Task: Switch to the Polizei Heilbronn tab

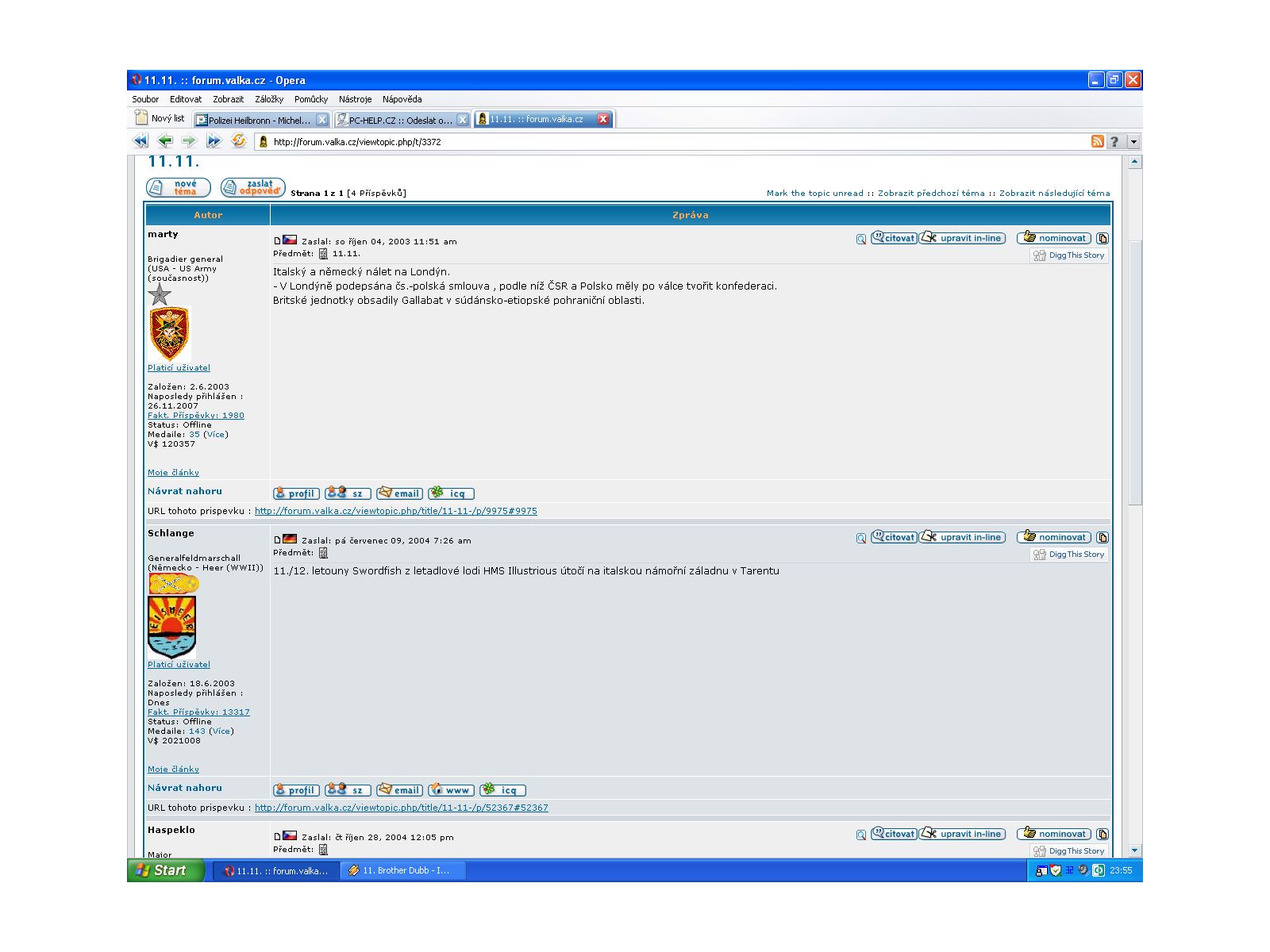Action: pyautogui.click(x=254, y=120)
